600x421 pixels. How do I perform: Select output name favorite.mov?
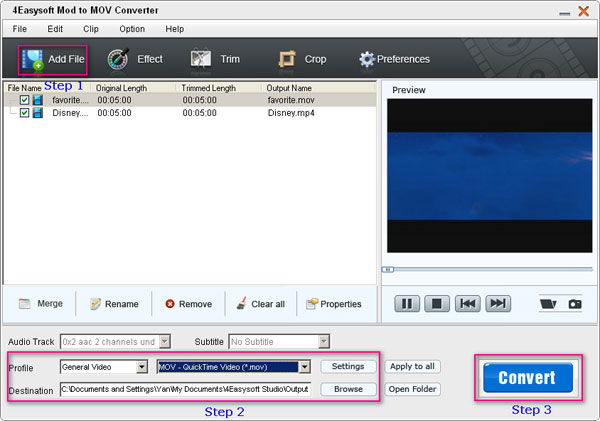(x=291, y=100)
